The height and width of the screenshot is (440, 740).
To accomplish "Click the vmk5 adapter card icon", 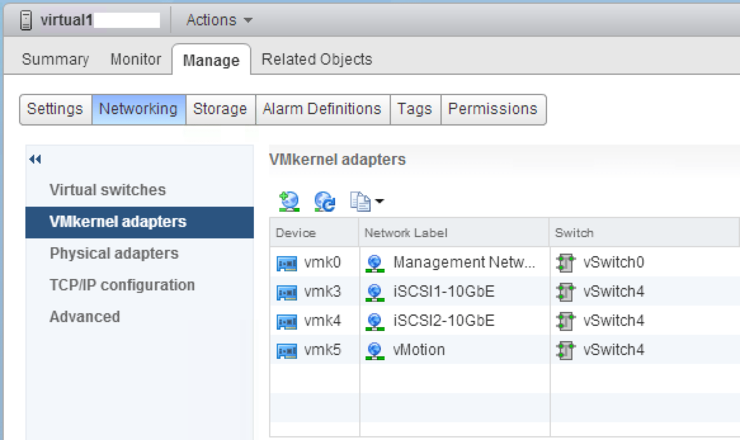I will [x=286, y=351].
